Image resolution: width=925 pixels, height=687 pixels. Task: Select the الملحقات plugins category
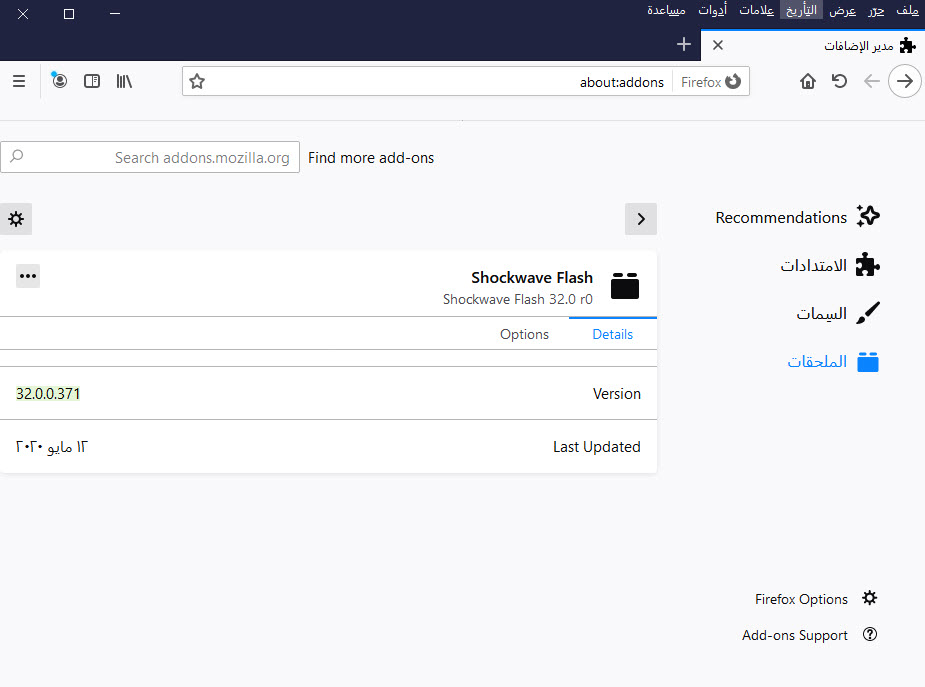pos(832,361)
